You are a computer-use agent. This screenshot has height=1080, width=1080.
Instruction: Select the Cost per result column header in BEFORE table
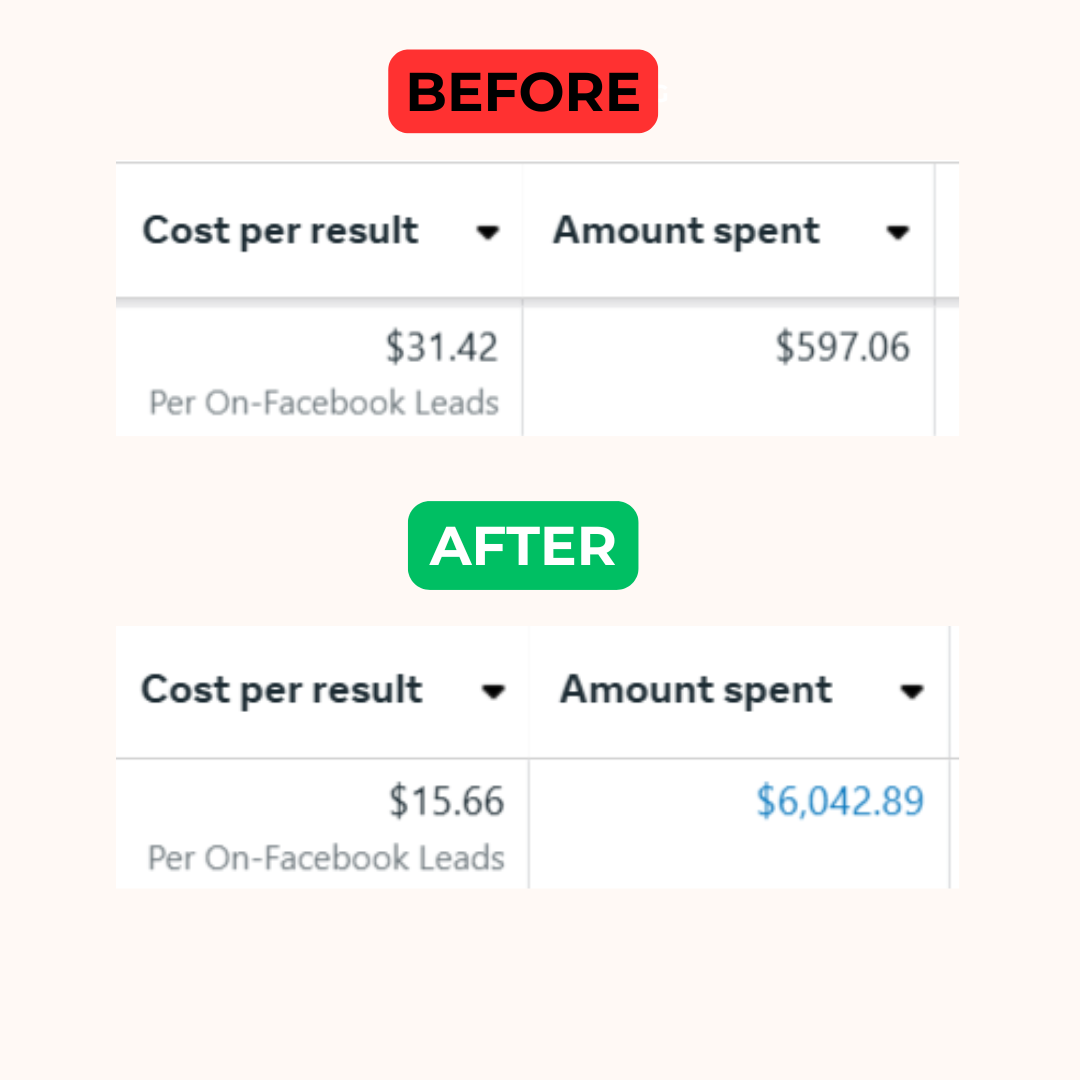(280, 231)
